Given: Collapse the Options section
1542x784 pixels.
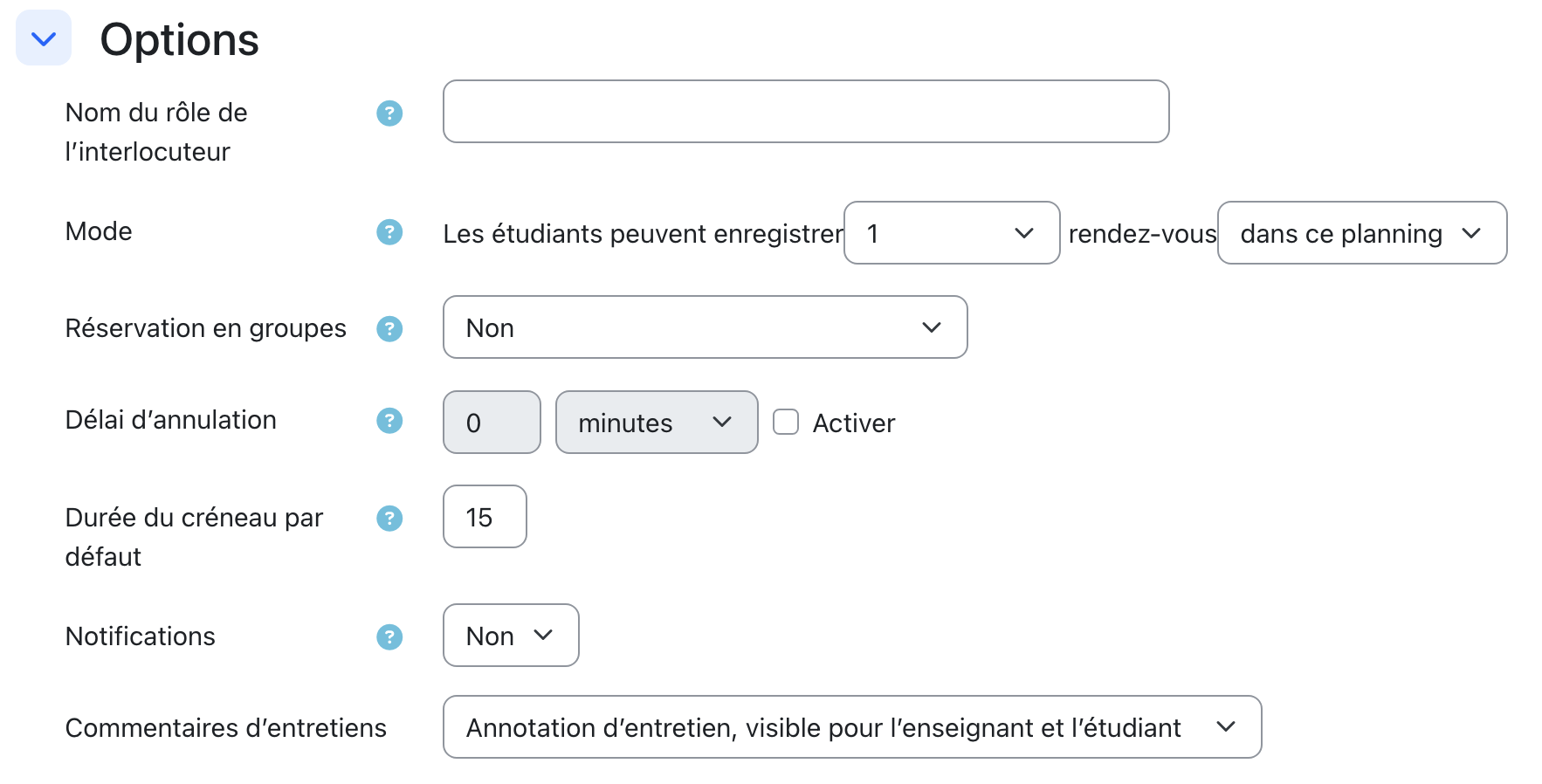Looking at the screenshot, I should (44, 38).
